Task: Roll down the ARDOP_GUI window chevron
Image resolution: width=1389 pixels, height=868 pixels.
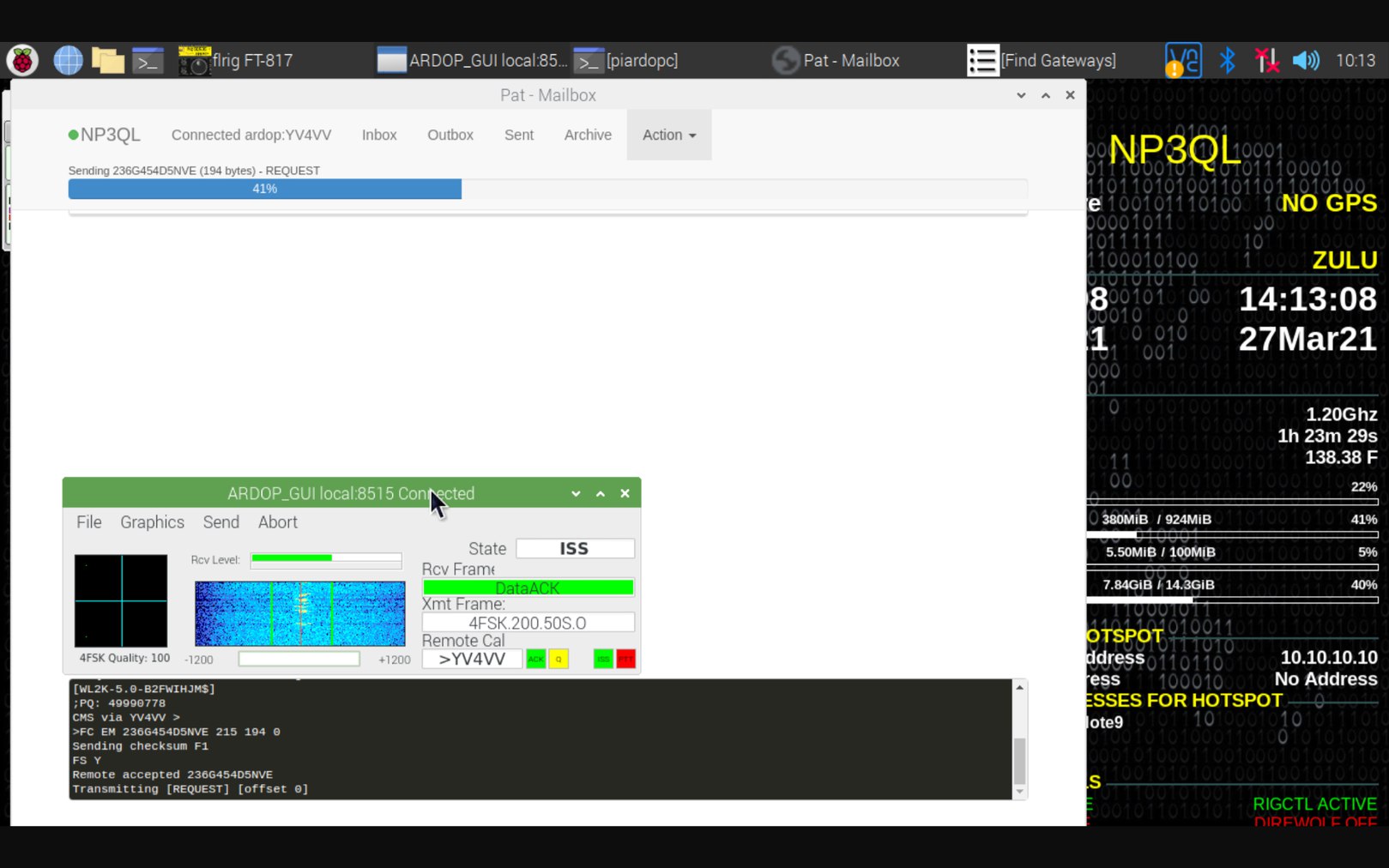Action: click(576, 493)
